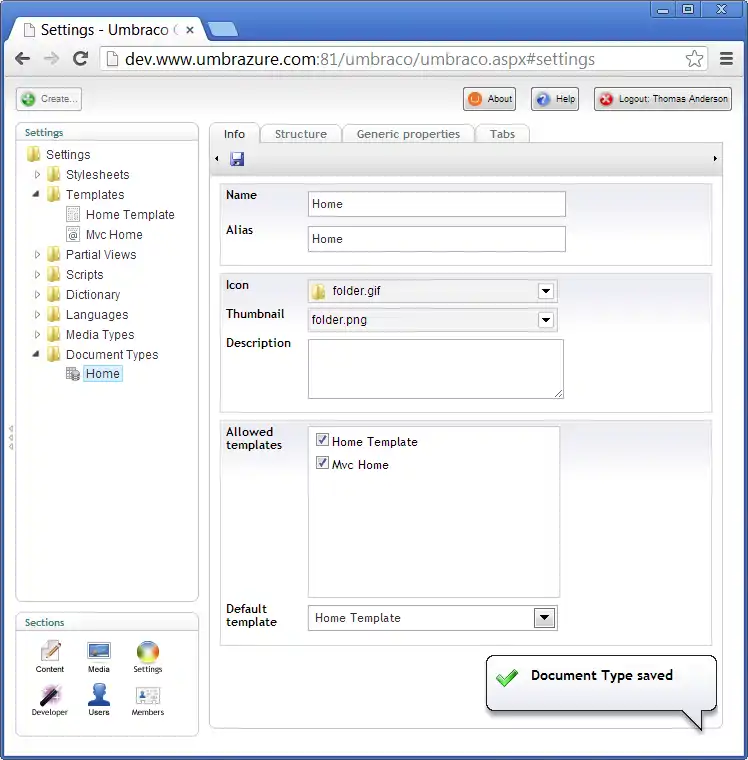Open the Members section

(x=148, y=699)
